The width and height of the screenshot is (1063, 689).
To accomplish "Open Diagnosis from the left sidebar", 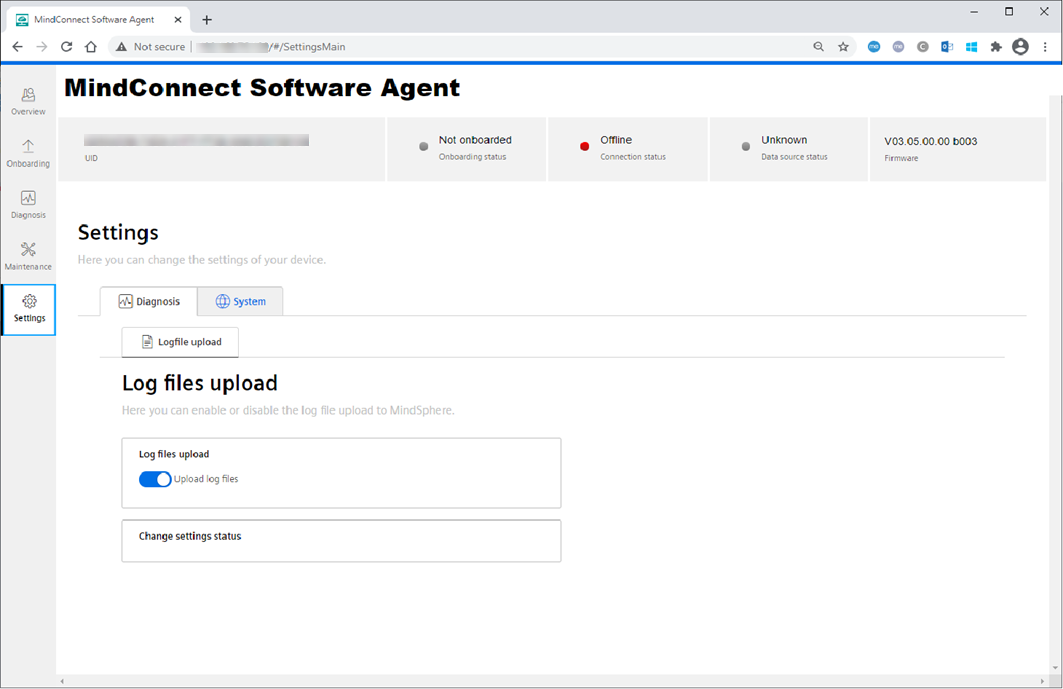I will (x=28, y=205).
